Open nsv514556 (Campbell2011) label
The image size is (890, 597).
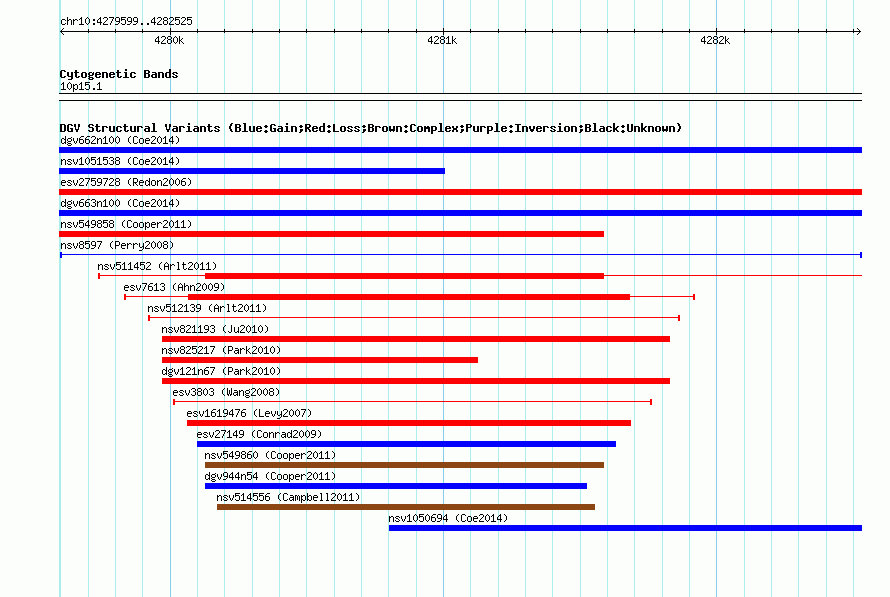[288, 497]
